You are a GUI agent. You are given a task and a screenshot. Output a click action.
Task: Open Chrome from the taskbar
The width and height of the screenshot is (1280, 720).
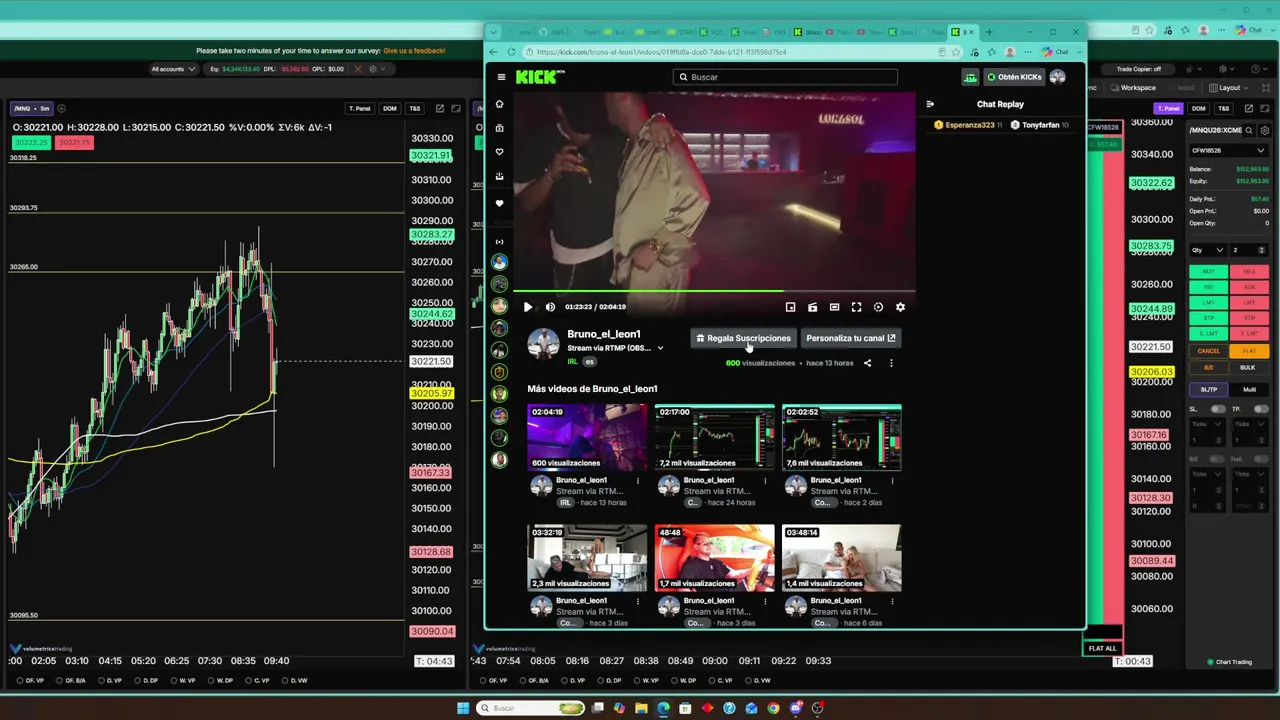(773, 708)
